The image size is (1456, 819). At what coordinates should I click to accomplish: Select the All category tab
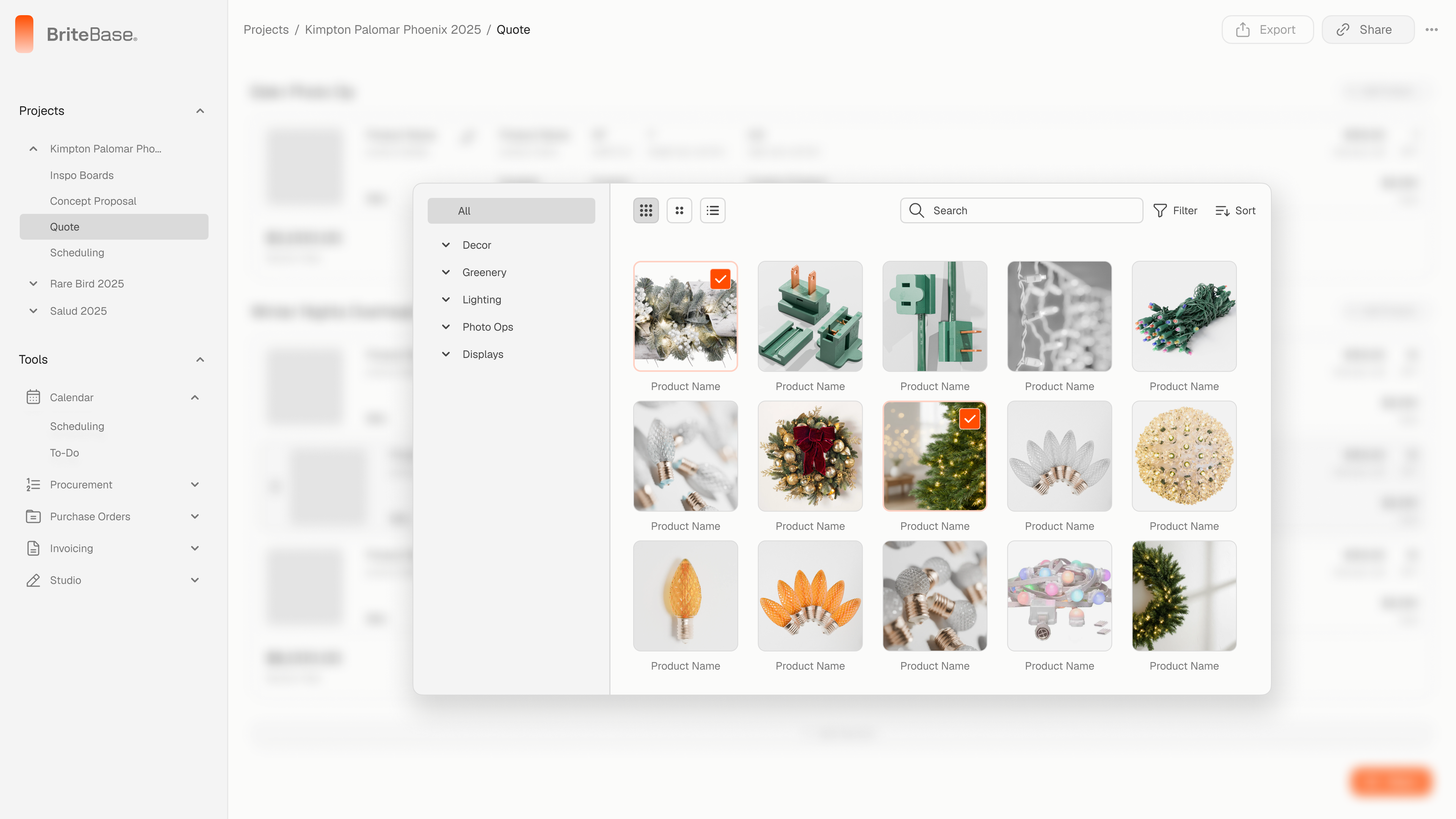coord(511,210)
